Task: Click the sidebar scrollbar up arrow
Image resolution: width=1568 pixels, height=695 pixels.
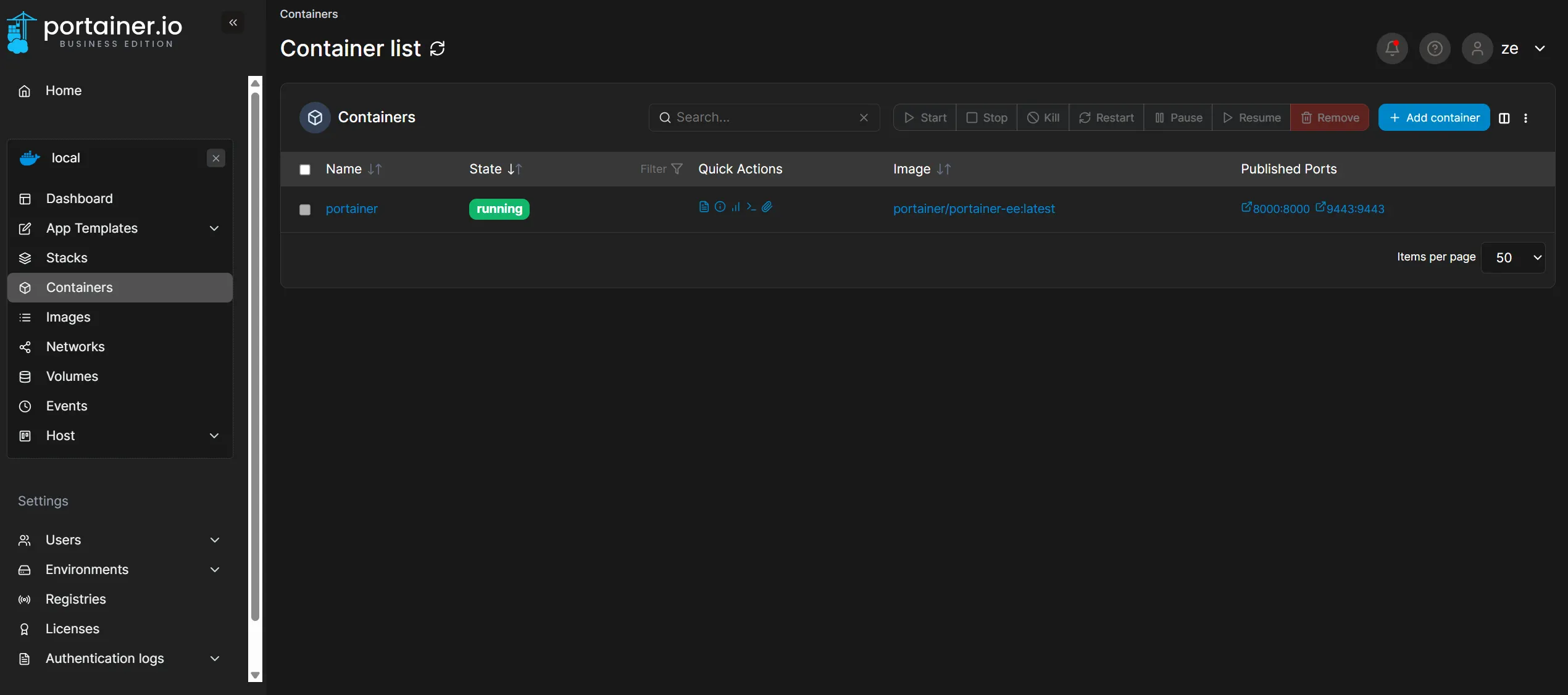Action: click(x=255, y=83)
